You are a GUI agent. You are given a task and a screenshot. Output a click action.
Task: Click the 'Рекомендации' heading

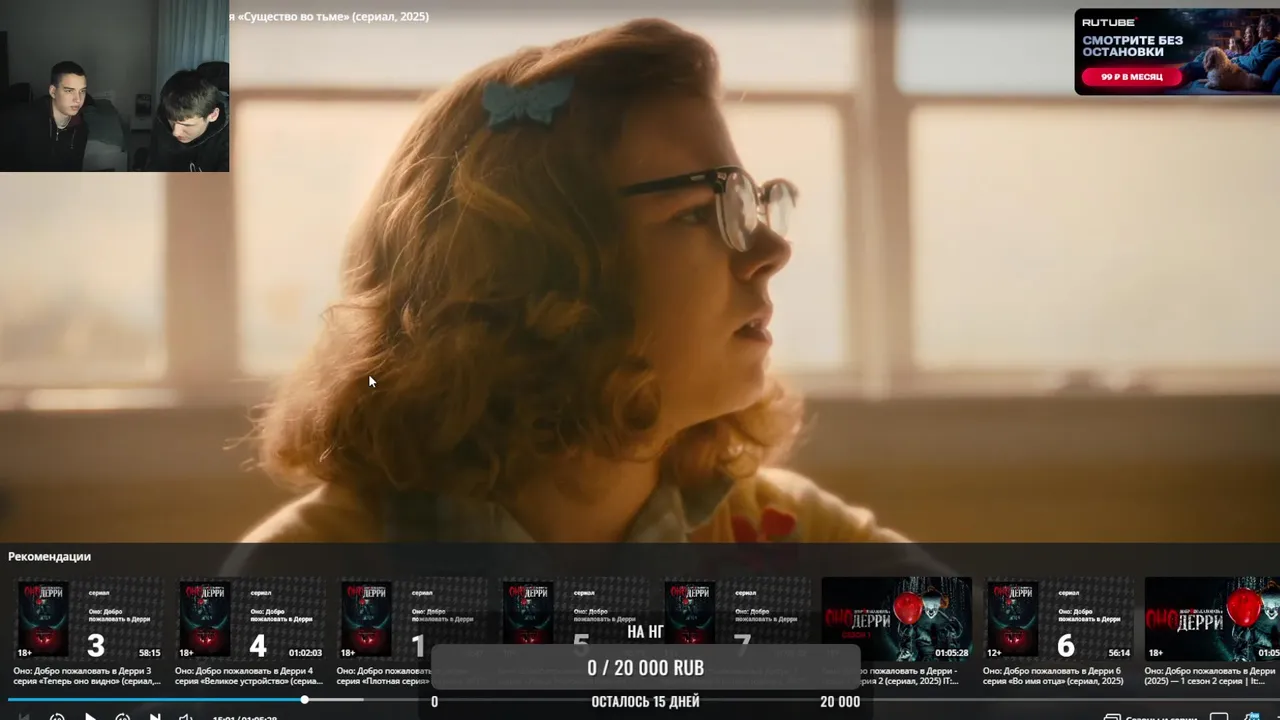pos(49,556)
